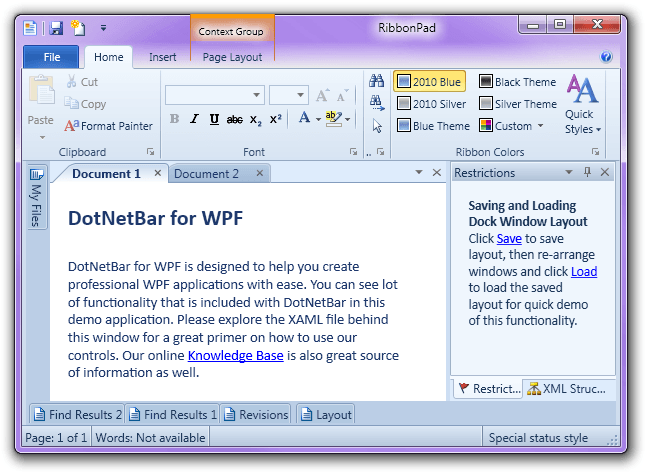Screen dimensions: 646x472
Task: Click the Save link in Restrictions panel
Action: (509, 238)
